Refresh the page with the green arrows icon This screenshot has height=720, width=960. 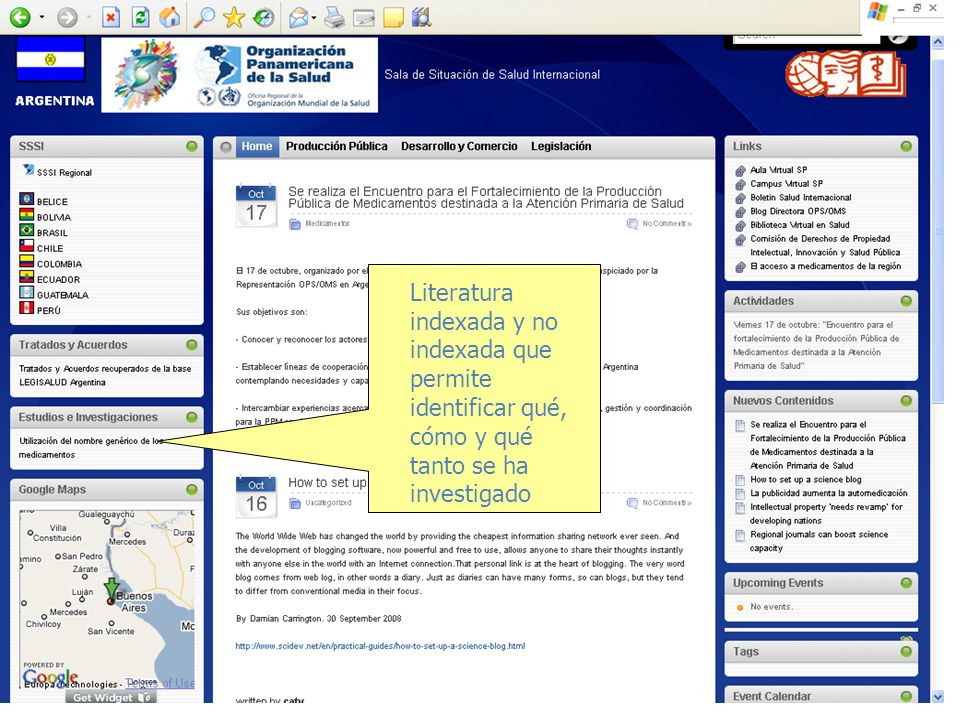[141, 17]
